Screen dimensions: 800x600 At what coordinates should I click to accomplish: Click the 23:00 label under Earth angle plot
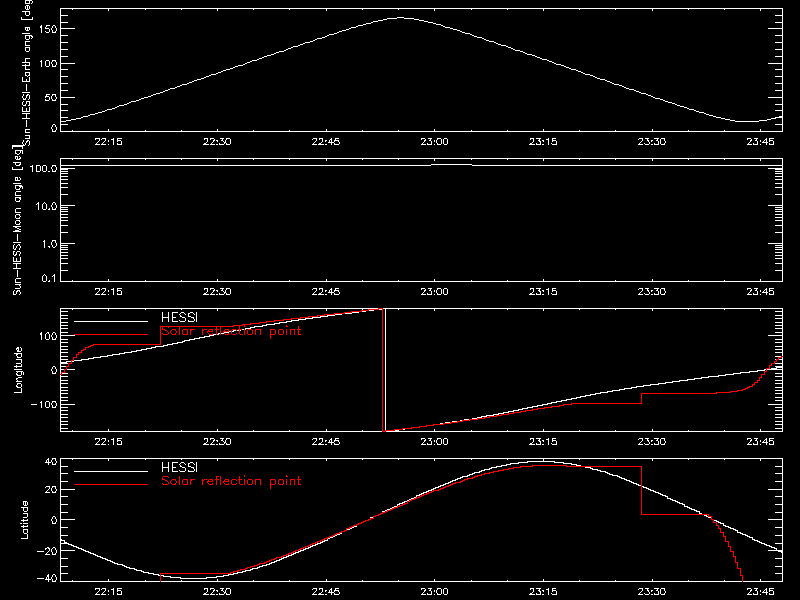pos(434,142)
